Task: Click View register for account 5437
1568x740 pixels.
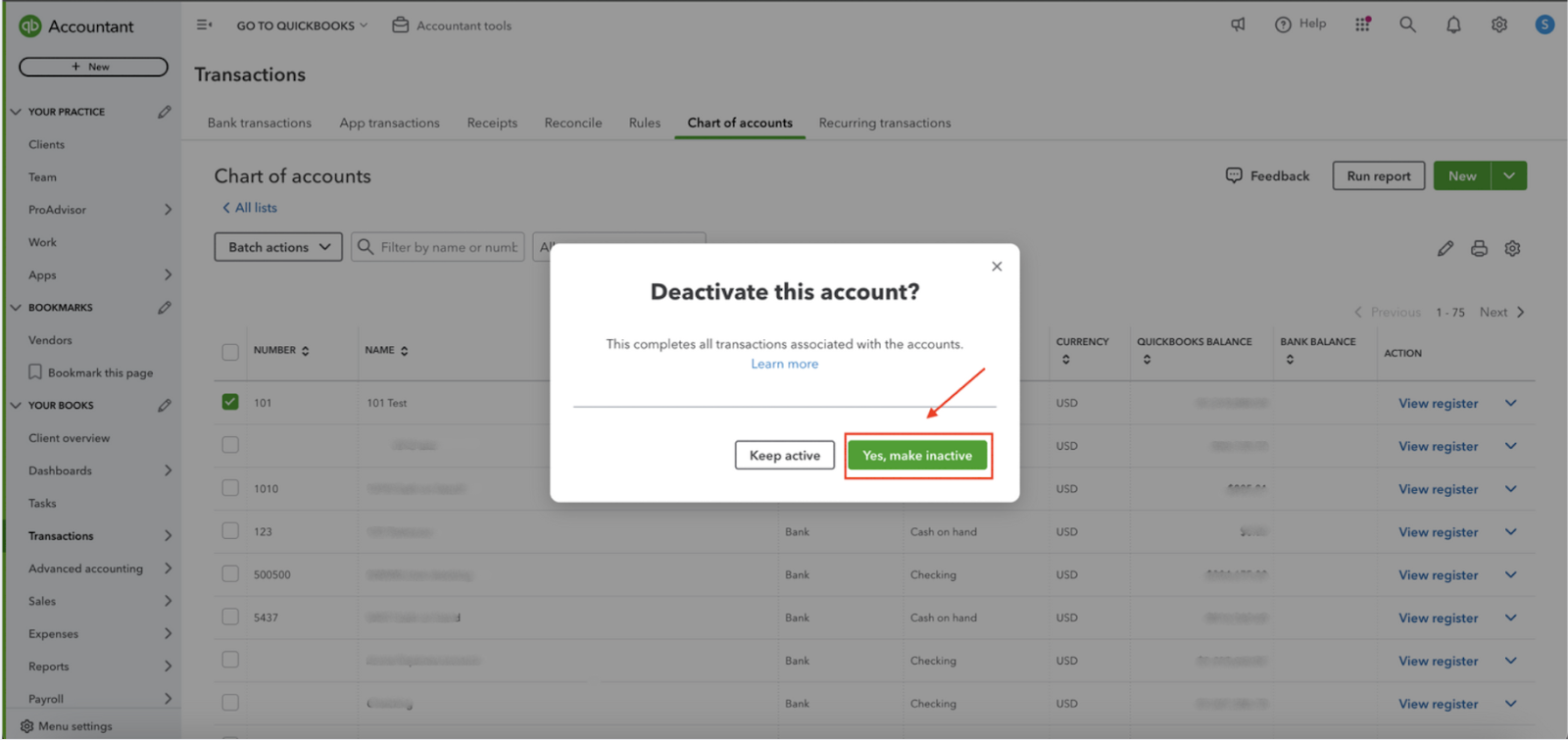Action: pyautogui.click(x=1438, y=618)
